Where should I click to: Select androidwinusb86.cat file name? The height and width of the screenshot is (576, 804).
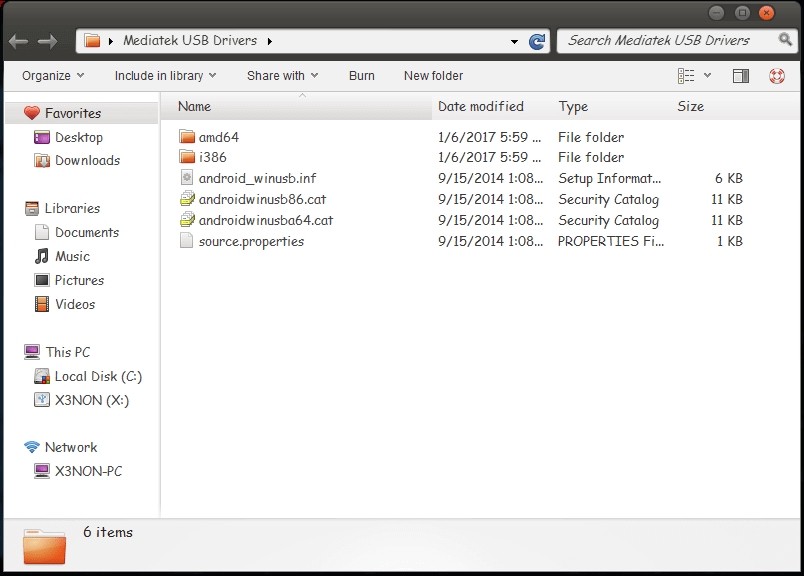[x=263, y=199]
